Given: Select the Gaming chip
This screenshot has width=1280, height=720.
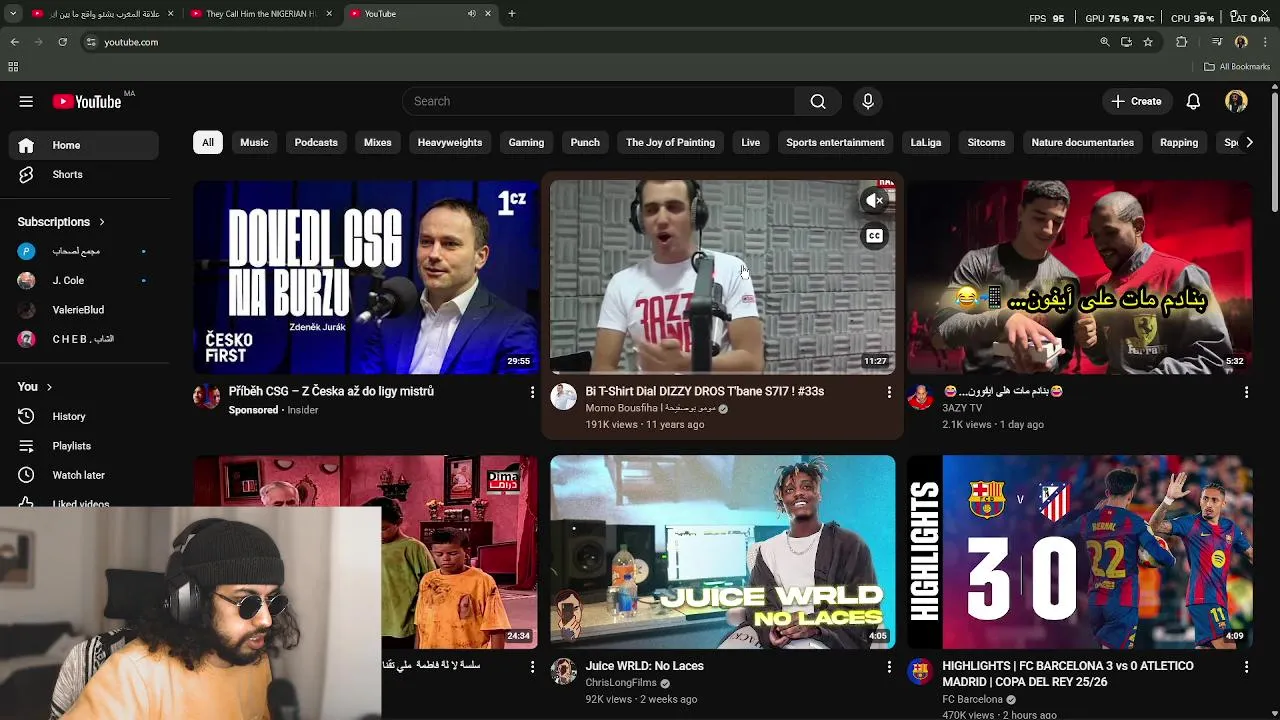Looking at the screenshot, I should click(x=526, y=142).
